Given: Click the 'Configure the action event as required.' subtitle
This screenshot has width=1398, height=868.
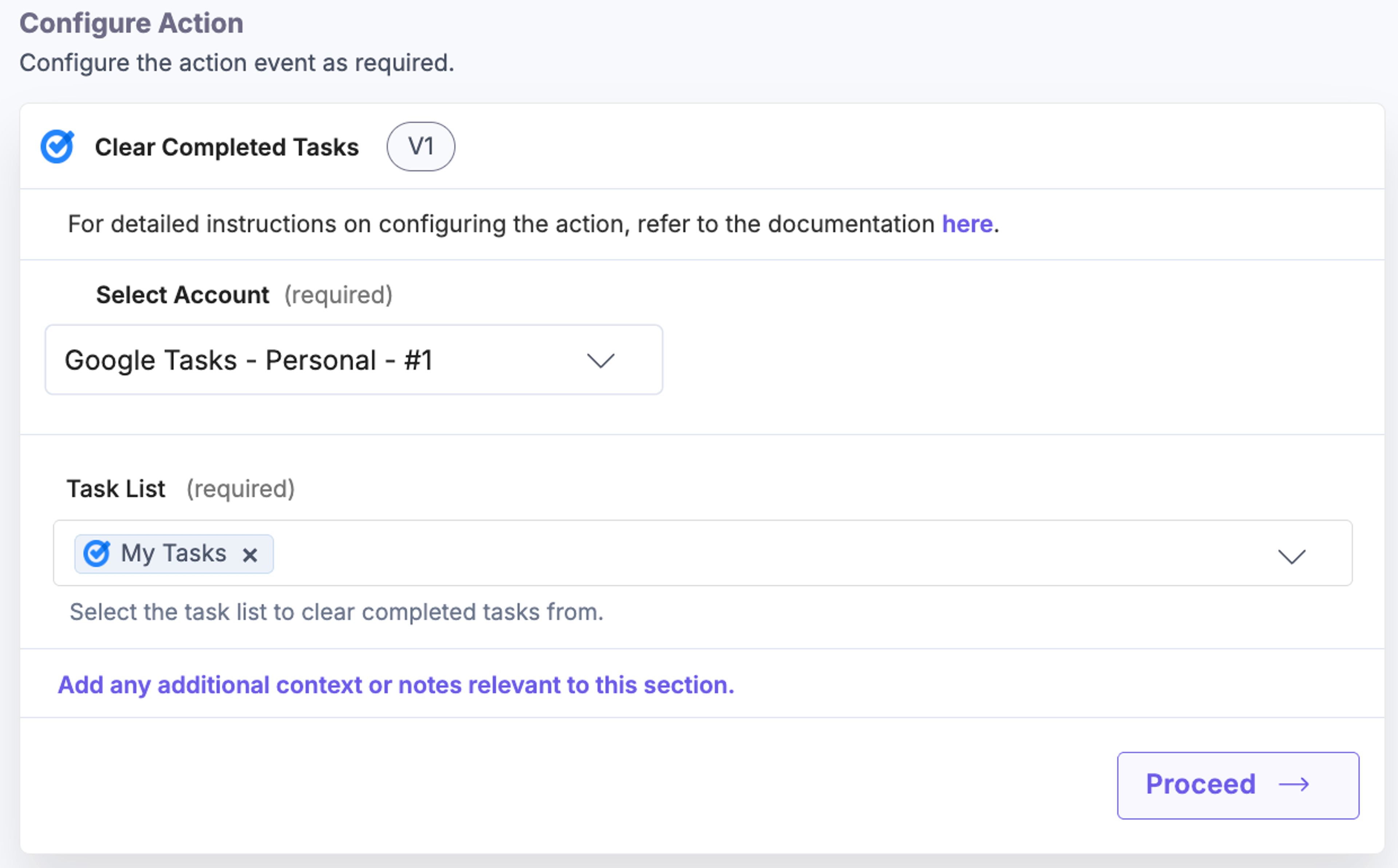Looking at the screenshot, I should pos(236,63).
